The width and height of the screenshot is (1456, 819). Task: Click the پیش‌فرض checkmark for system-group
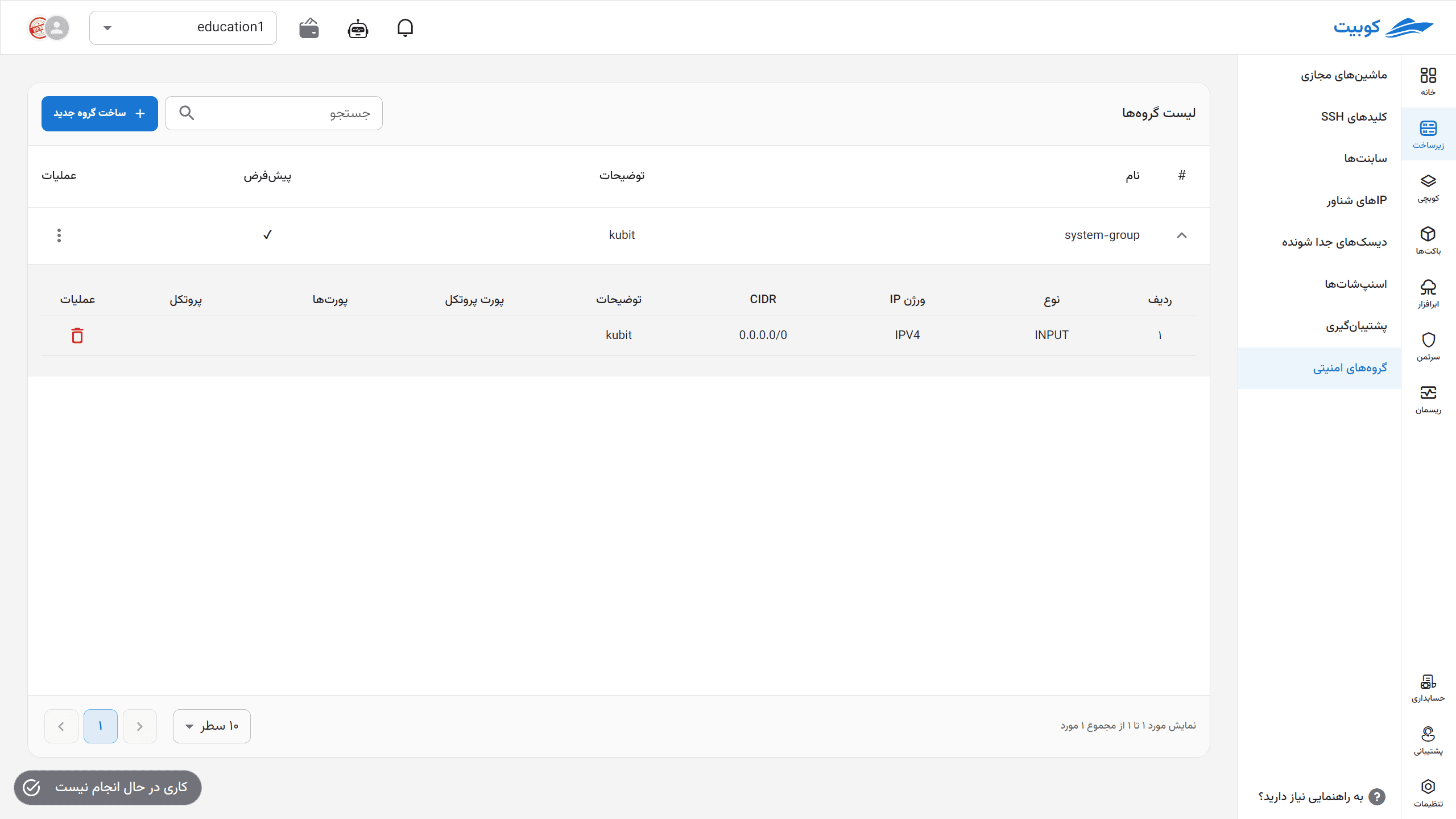[267, 235]
